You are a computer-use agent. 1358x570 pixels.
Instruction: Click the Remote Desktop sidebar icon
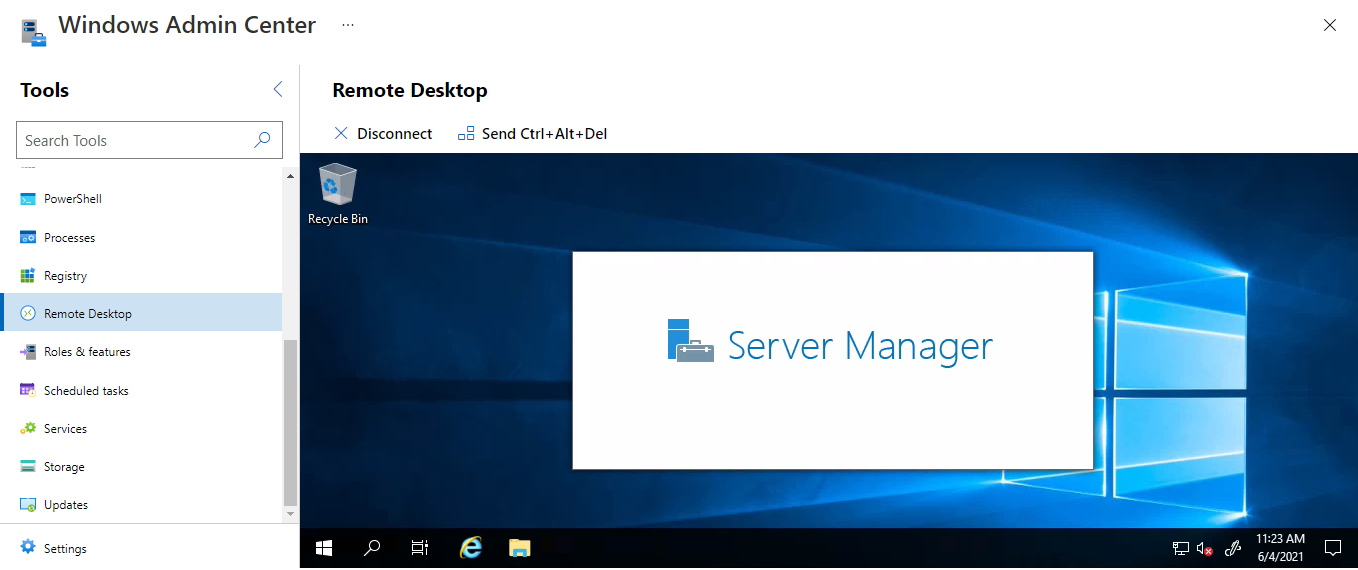28,313
